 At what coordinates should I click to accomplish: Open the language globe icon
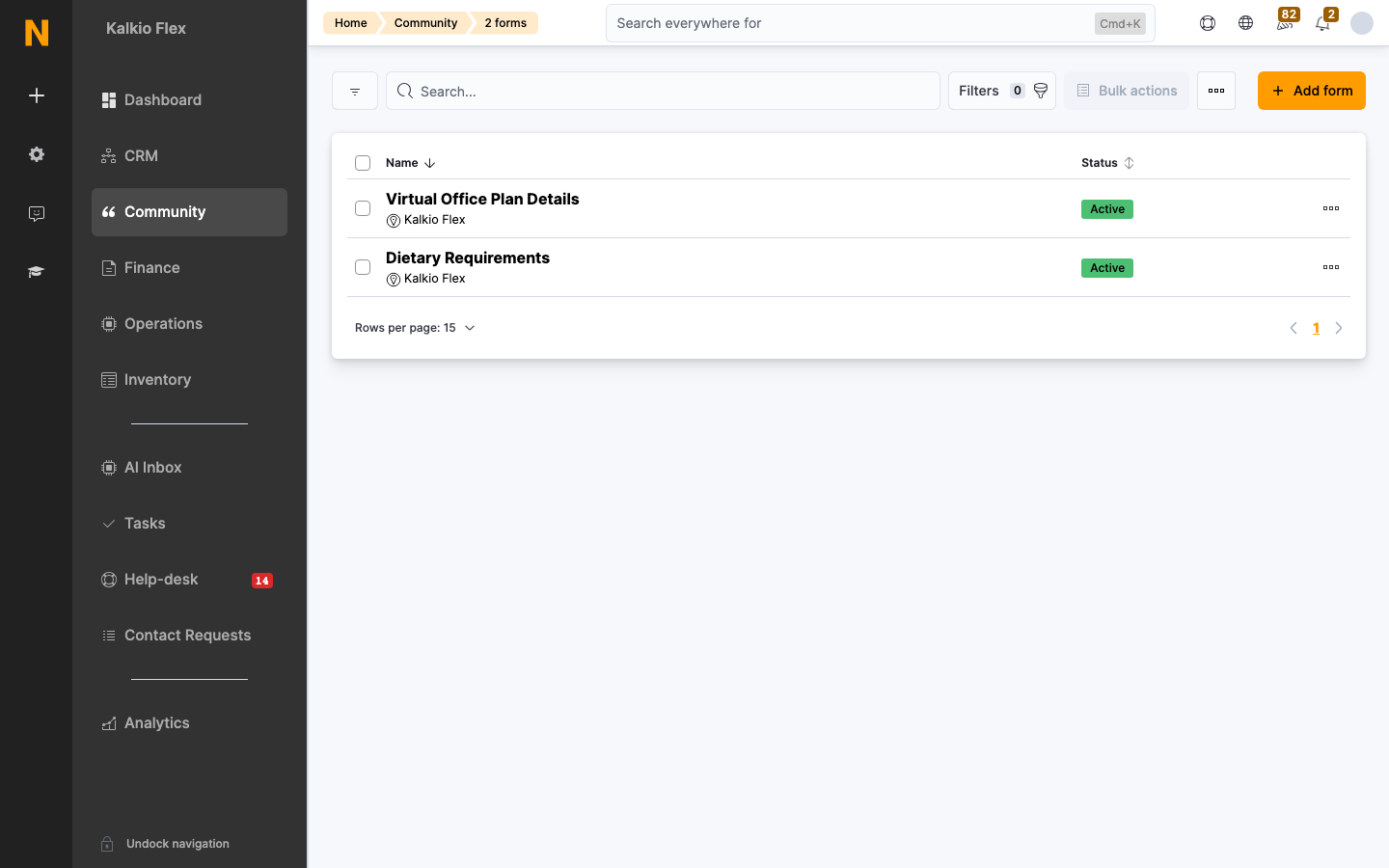1246,23
